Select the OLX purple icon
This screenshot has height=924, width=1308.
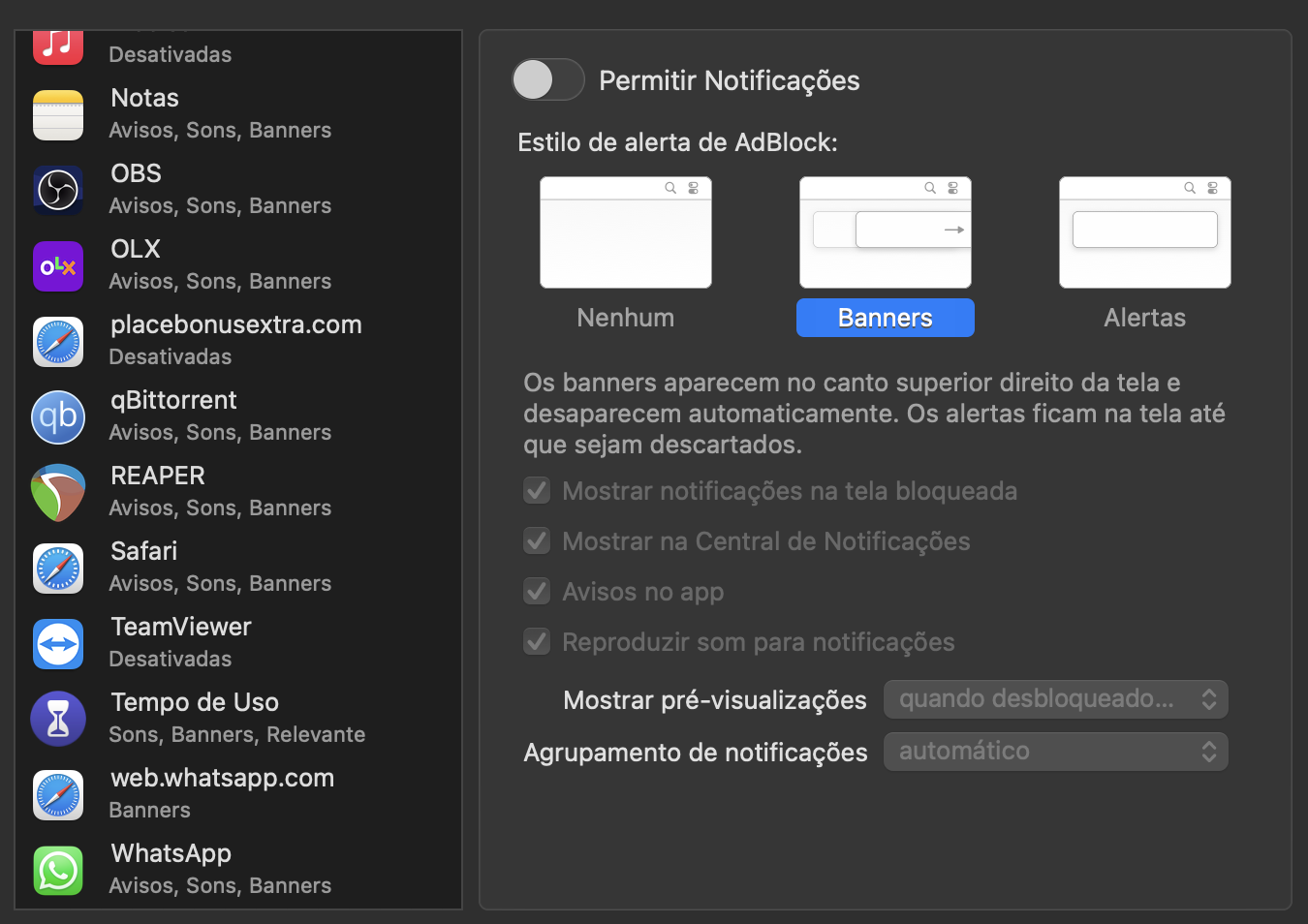click(x=58, y=265)
